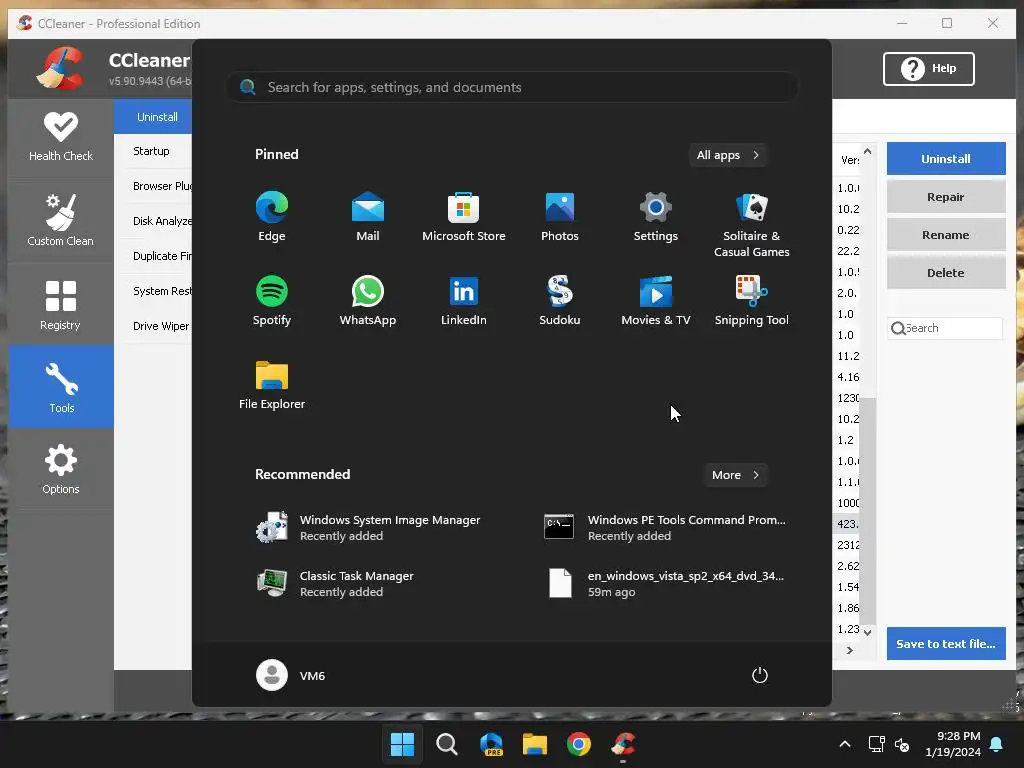1024x768 pixels.
Task: Open CCleaner Help
Action: [929, 69]
